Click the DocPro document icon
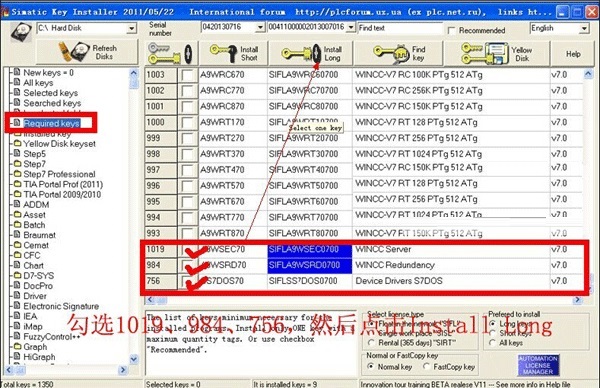 (x=17, y=285)
